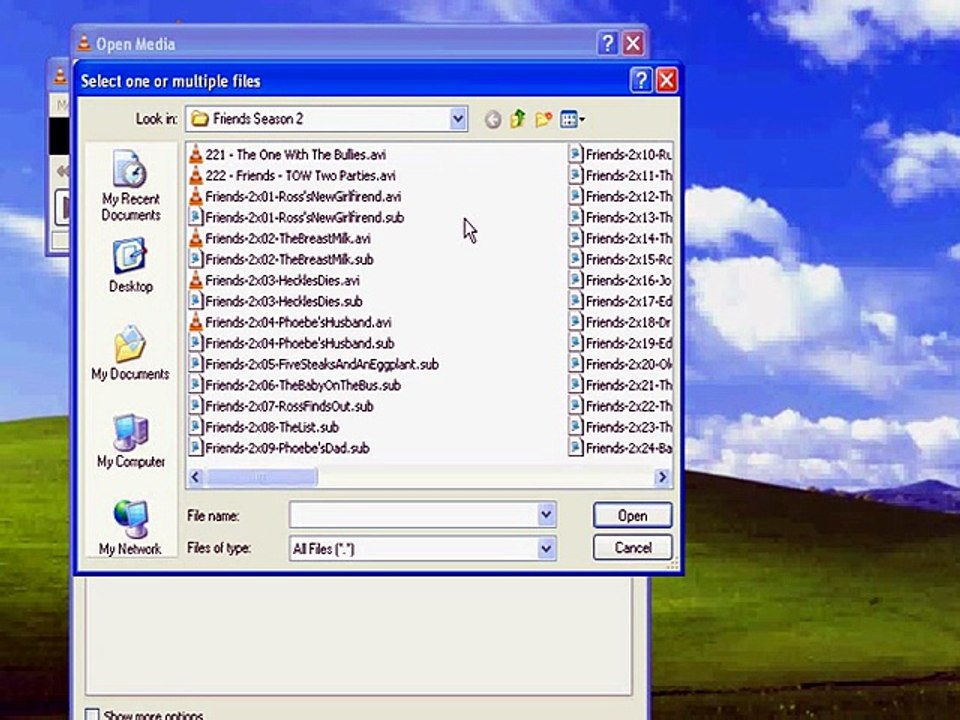Select Friends-2x07-RossFindsOut.sub

click(281, 406)
